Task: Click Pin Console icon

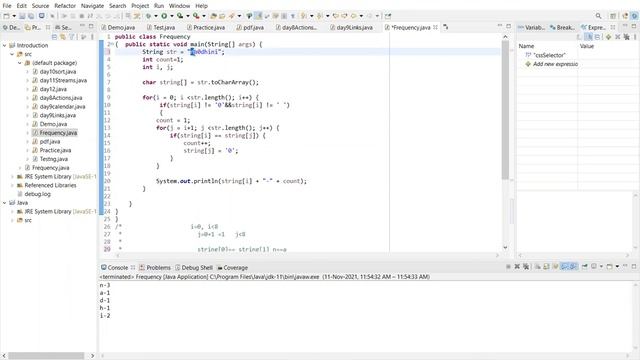Action: tap(584, 267)
